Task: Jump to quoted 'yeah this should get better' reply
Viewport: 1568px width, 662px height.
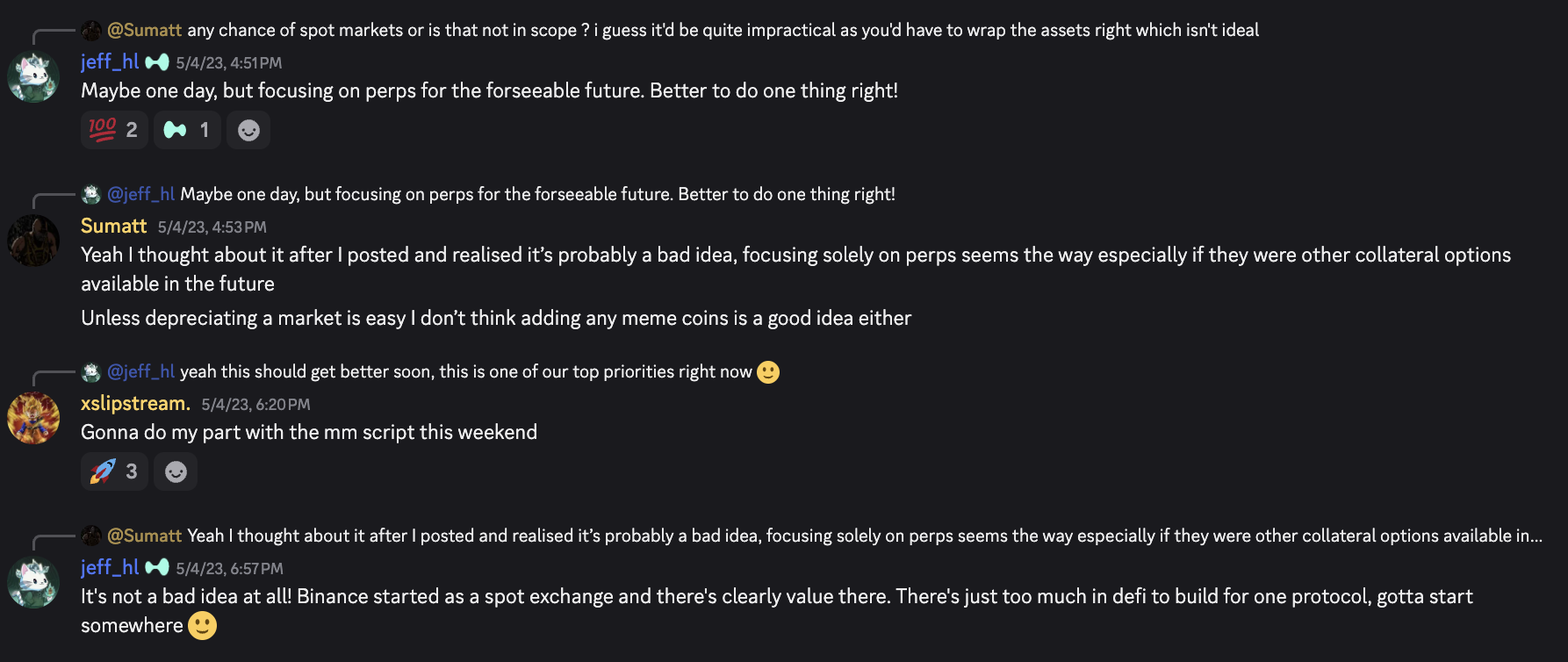Action: coord(465,371)
